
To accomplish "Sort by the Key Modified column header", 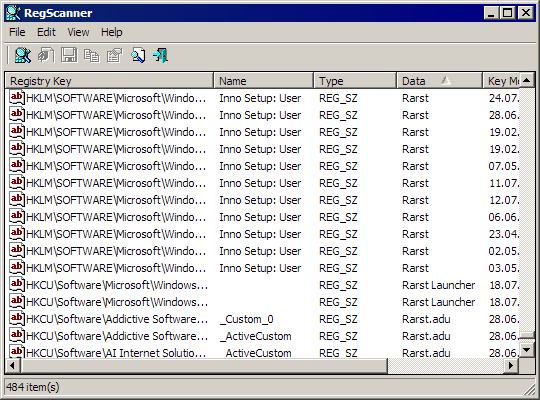I will 501,81.
